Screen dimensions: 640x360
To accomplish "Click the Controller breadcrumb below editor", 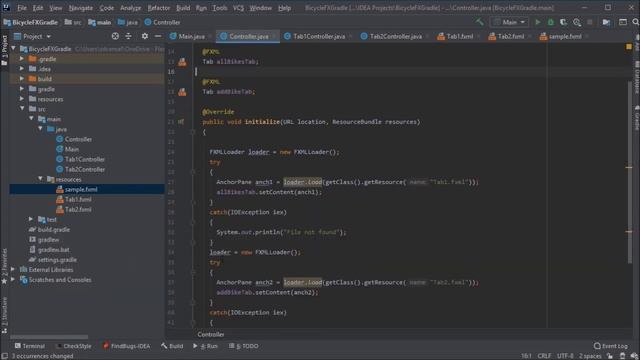I will [x=211, y=334].
